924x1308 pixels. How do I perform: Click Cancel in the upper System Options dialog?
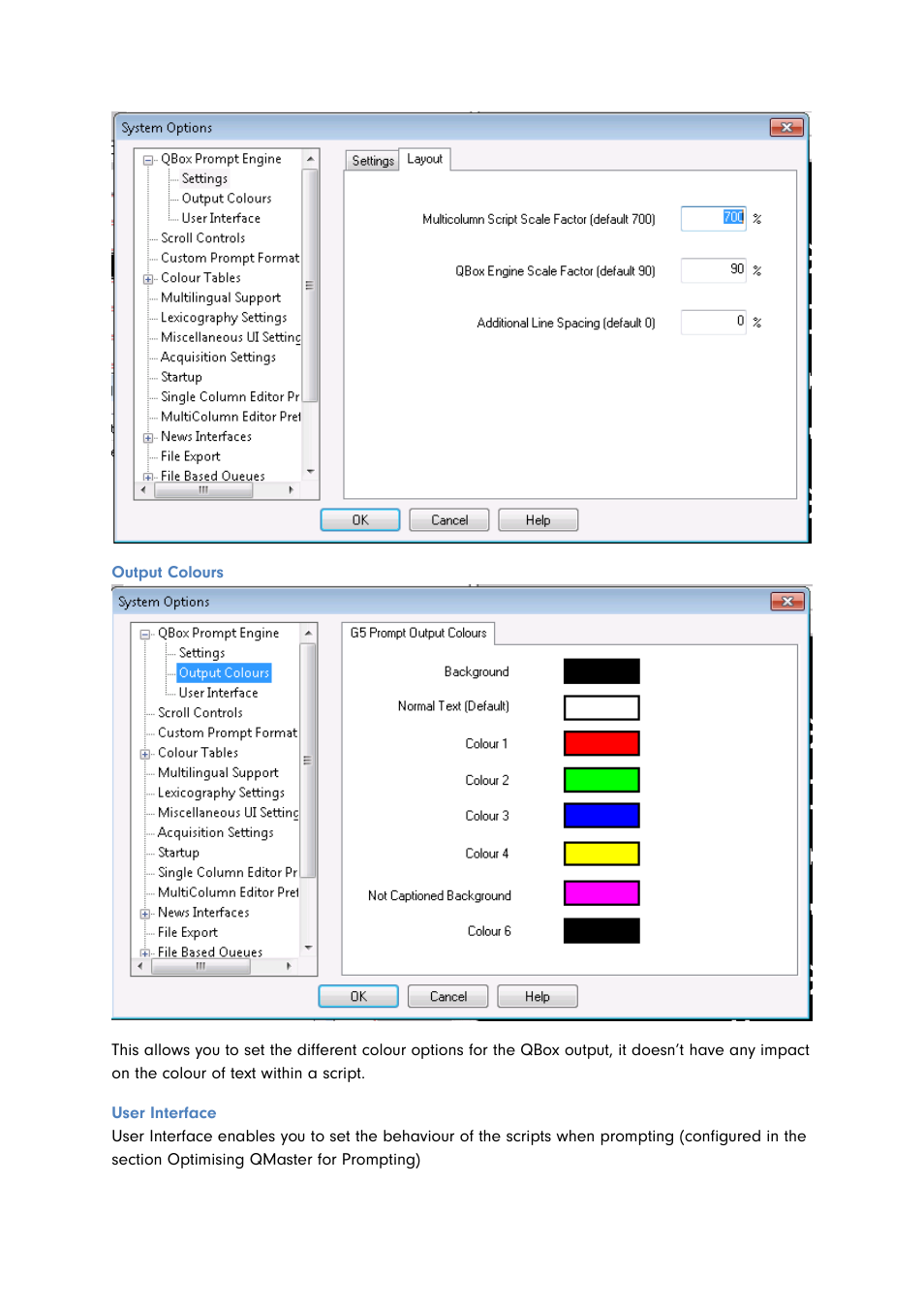[x=449, y=520]
